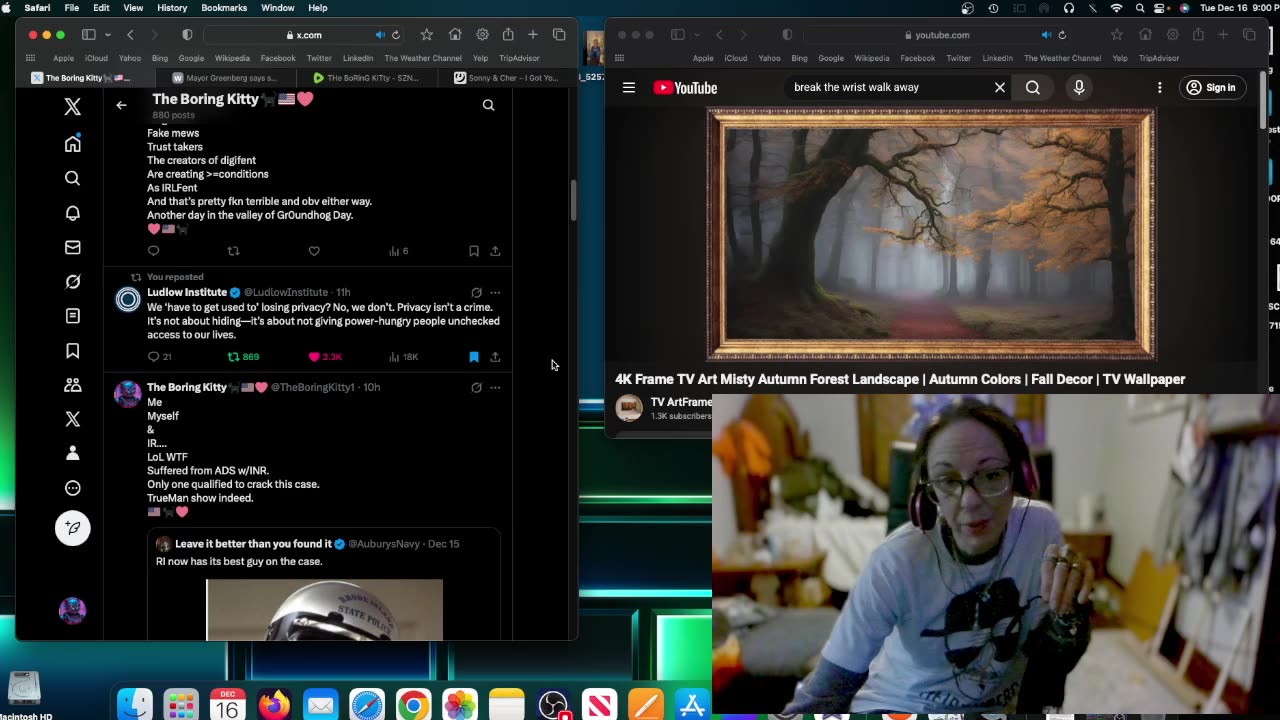This screenshot has width=1280, height=720.
Task: Click the compose post button
Action: coord(72,528)
